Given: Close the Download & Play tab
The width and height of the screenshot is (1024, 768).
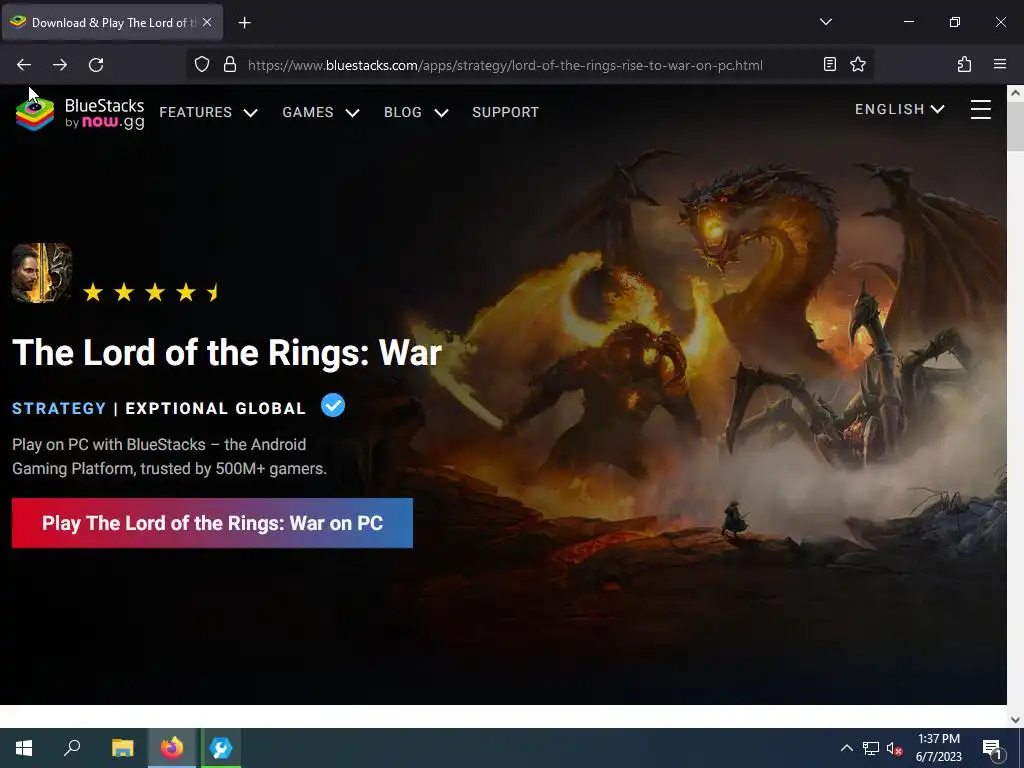Looking at the screenshot, I should pyautogui.click(x=207, y=22).
